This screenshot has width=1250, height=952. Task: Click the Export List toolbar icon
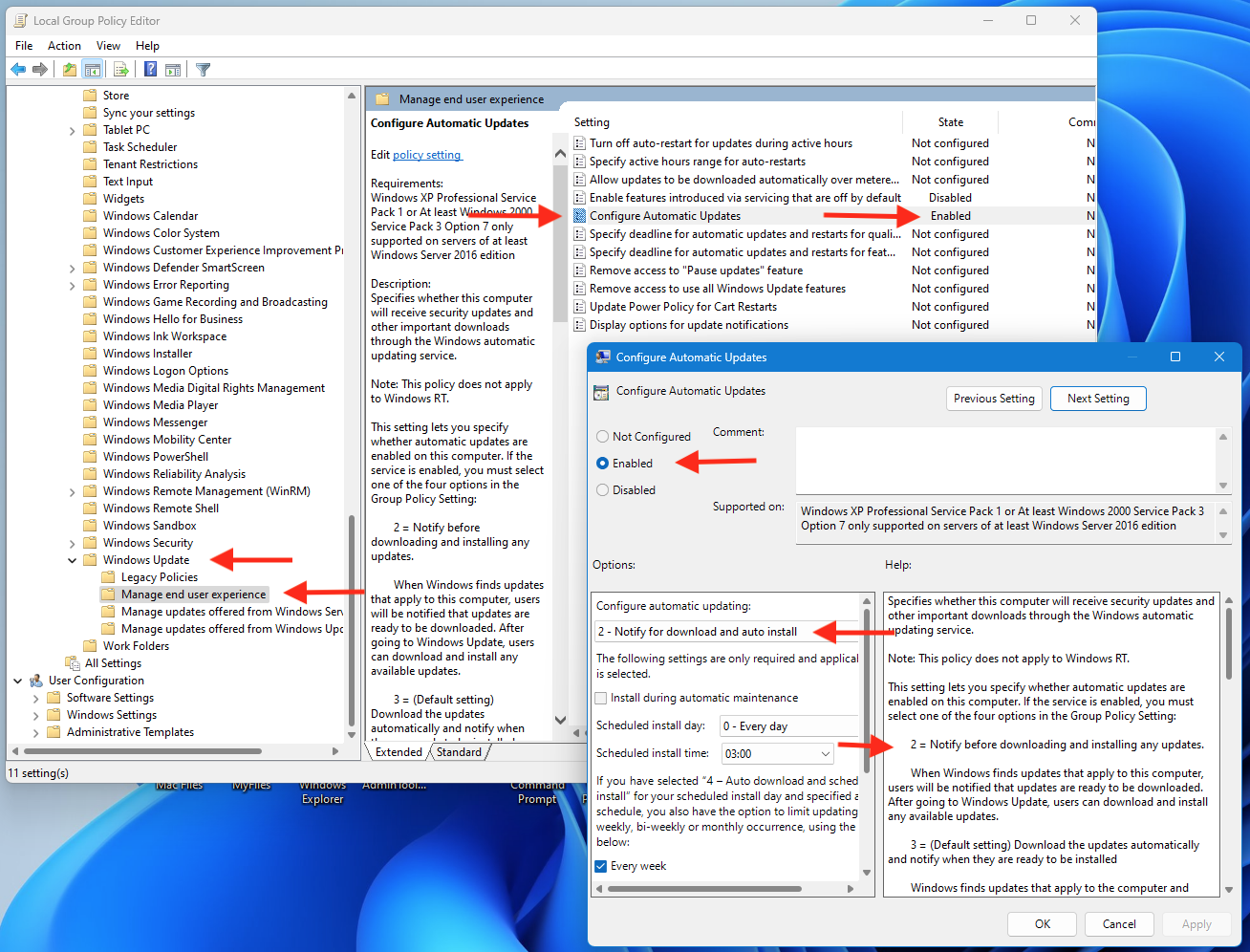[121, 69]
